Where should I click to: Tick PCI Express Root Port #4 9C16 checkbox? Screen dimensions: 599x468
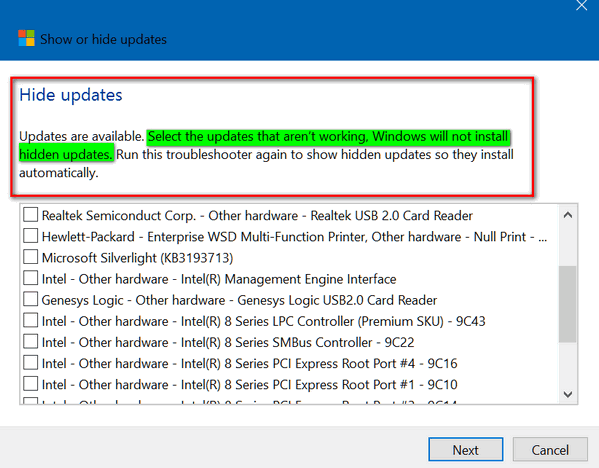click(30, 363)
